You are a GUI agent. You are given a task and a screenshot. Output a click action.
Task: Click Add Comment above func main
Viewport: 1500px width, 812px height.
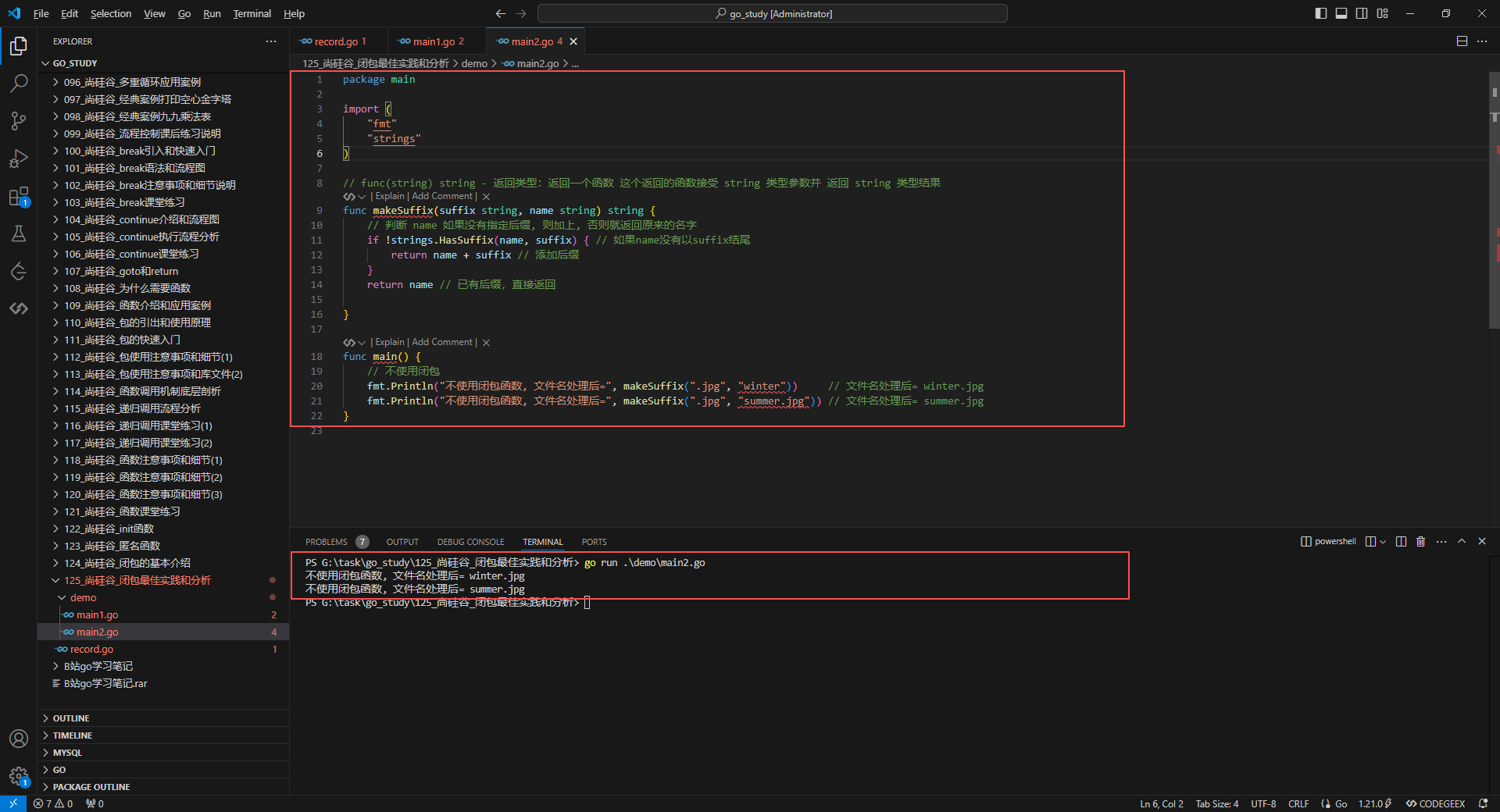(442, 343)
